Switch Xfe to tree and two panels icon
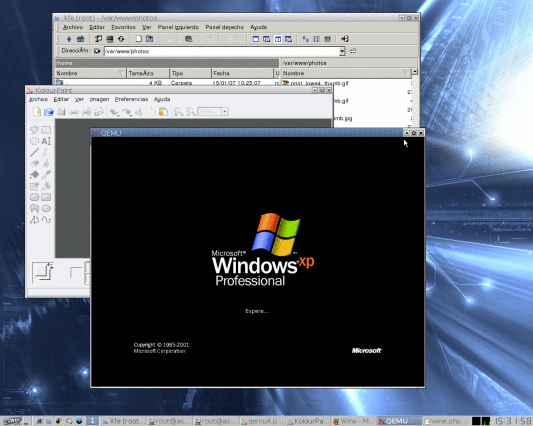The width and height of the screenshot is (533, 426). click(289, 39)
